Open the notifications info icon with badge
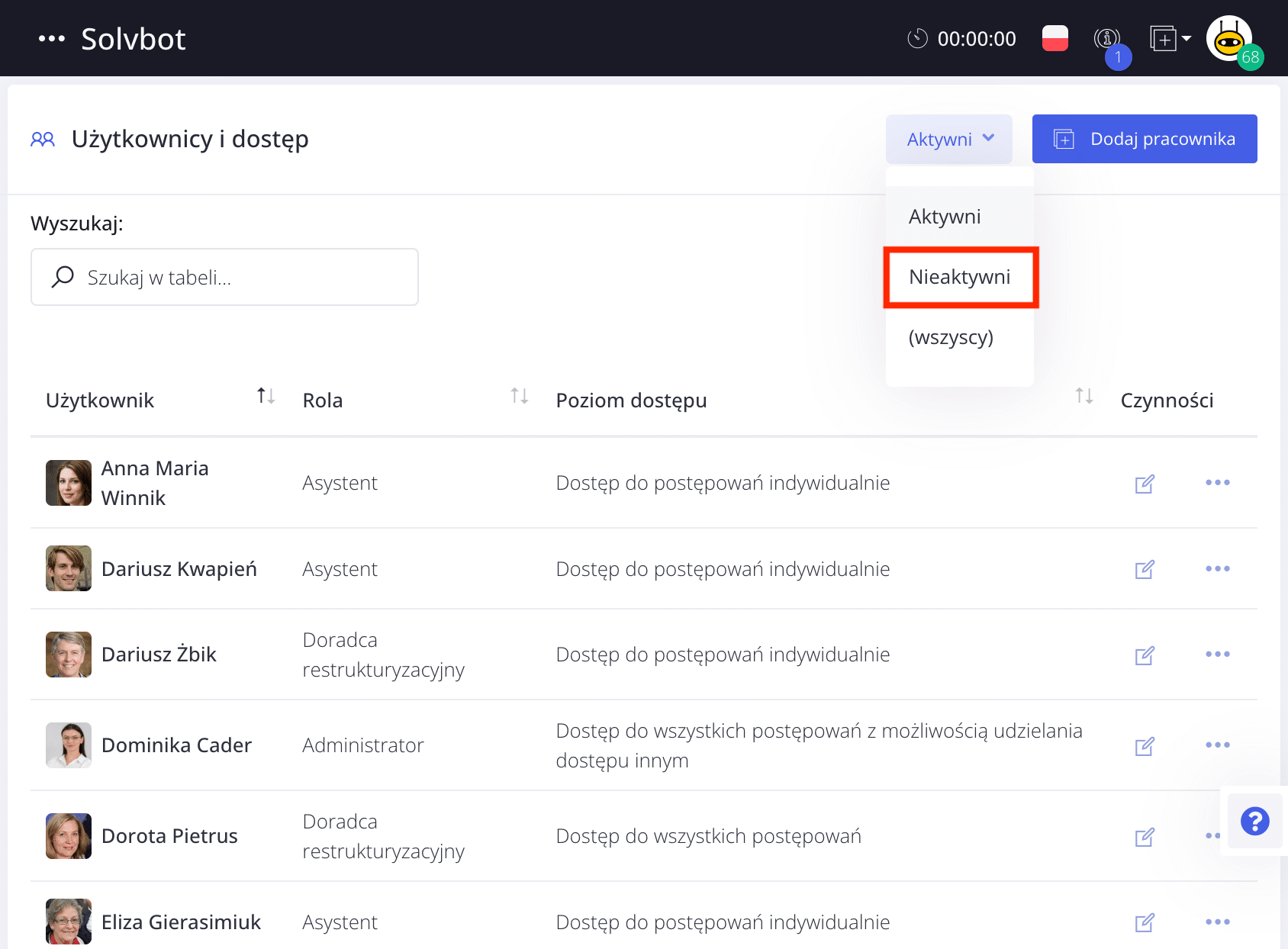The width and height of the screenshot is (1288, 949). (1106, 38)
